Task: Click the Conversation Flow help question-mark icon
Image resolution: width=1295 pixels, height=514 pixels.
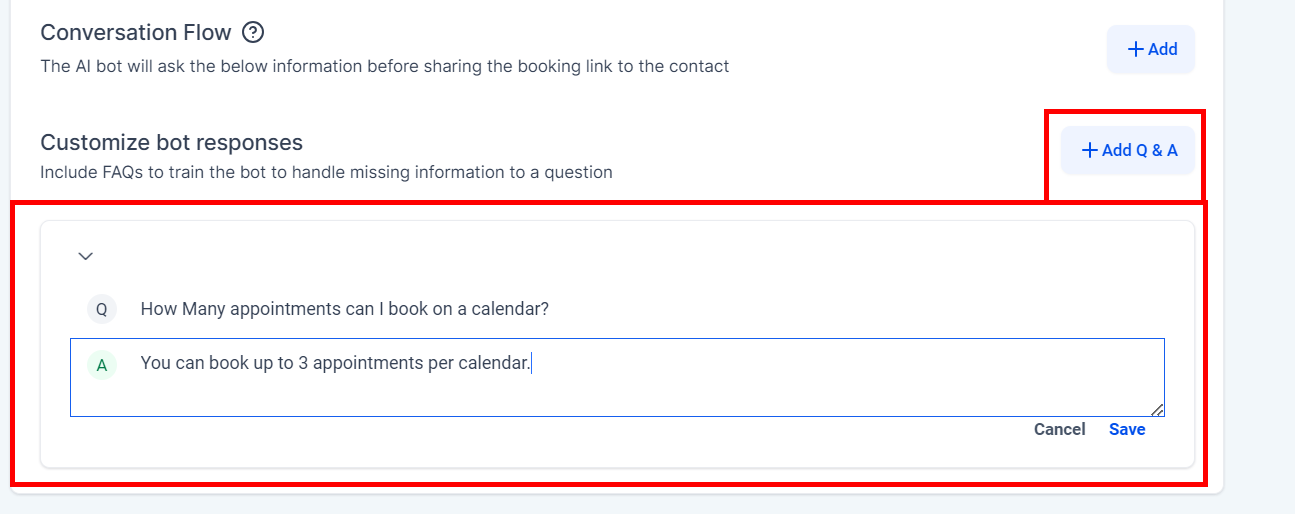Action: point(253,33)
